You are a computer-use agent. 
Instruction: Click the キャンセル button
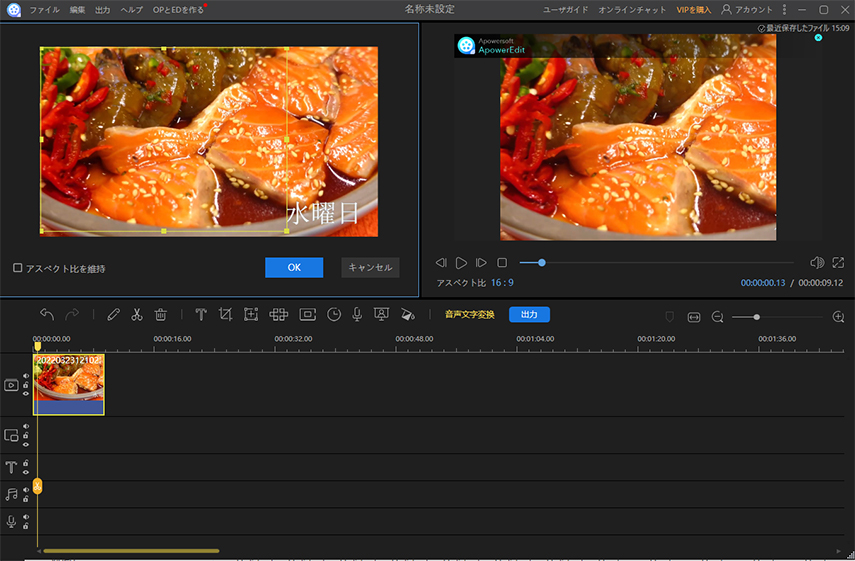[370, 267]
